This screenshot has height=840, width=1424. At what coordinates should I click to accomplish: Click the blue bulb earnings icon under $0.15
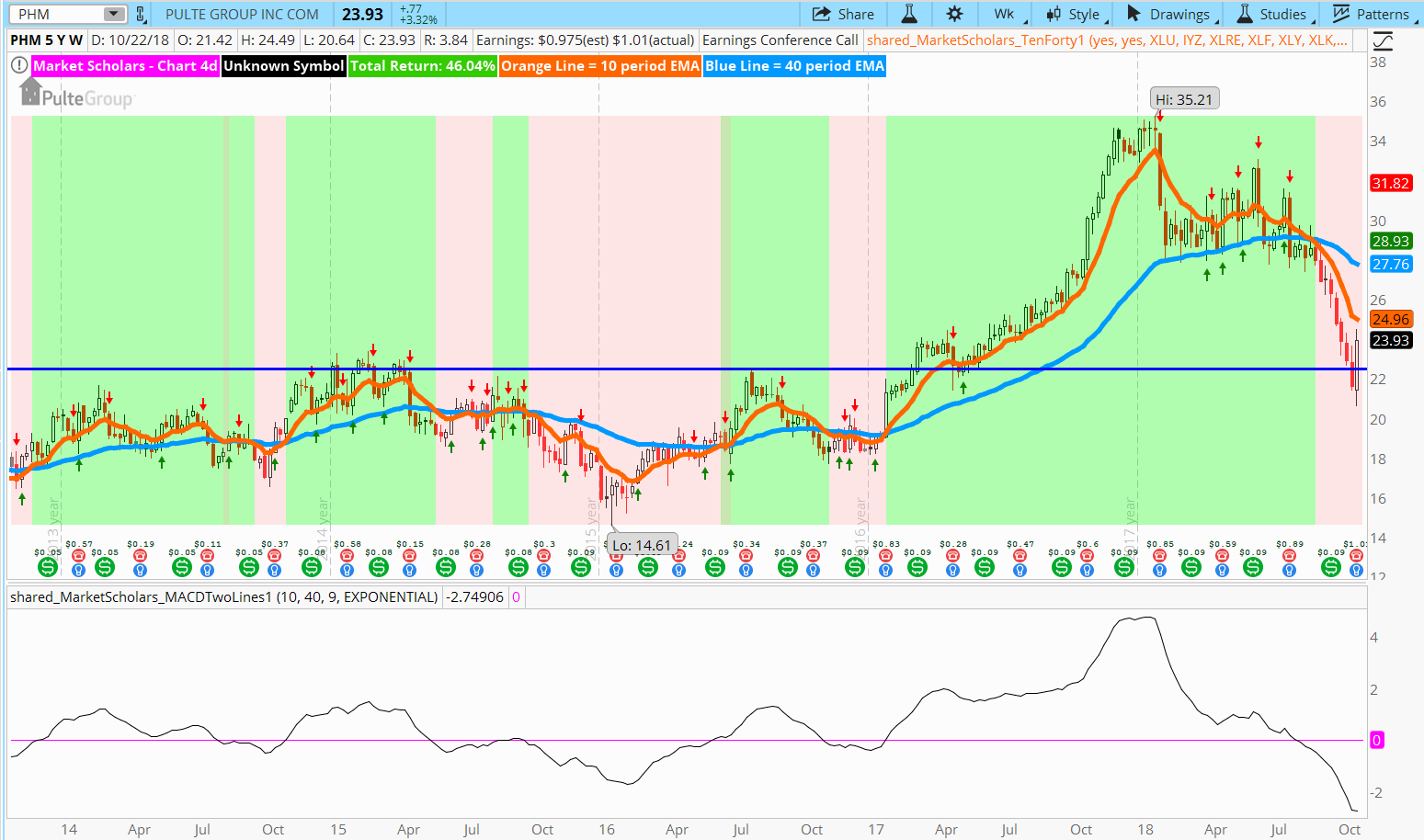410,570
